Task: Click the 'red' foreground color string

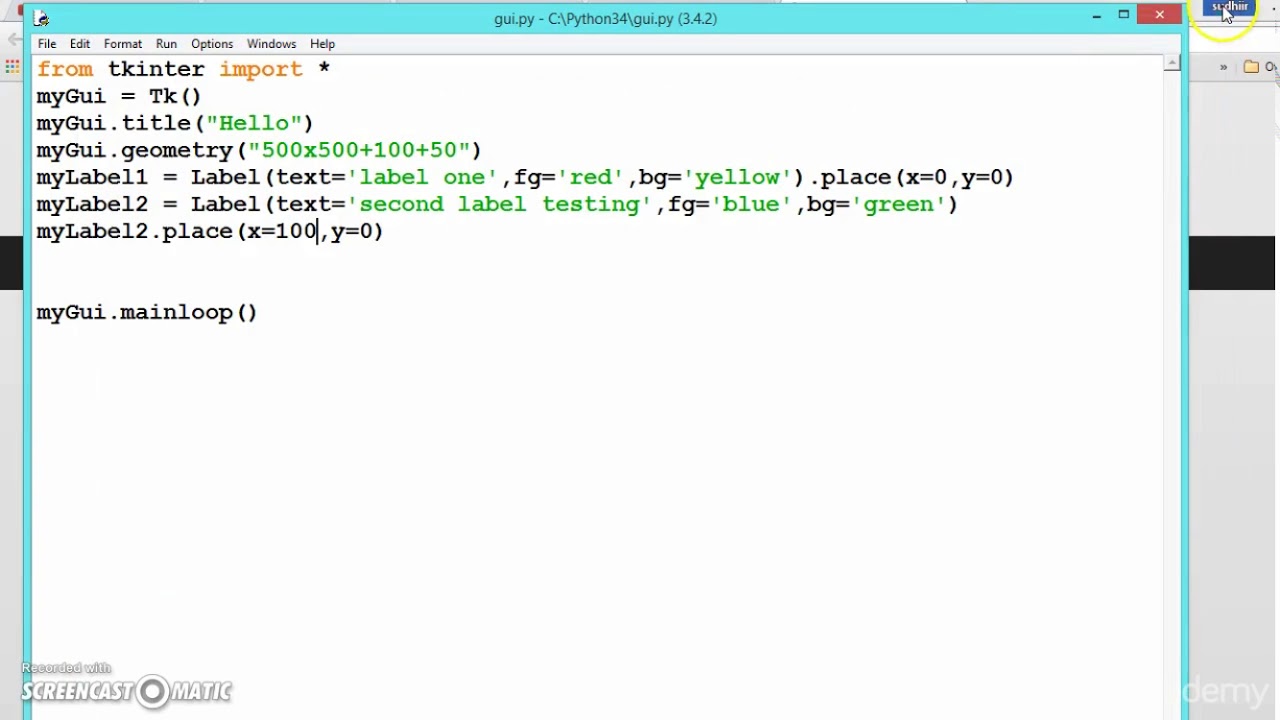Action: click(591, 177)
